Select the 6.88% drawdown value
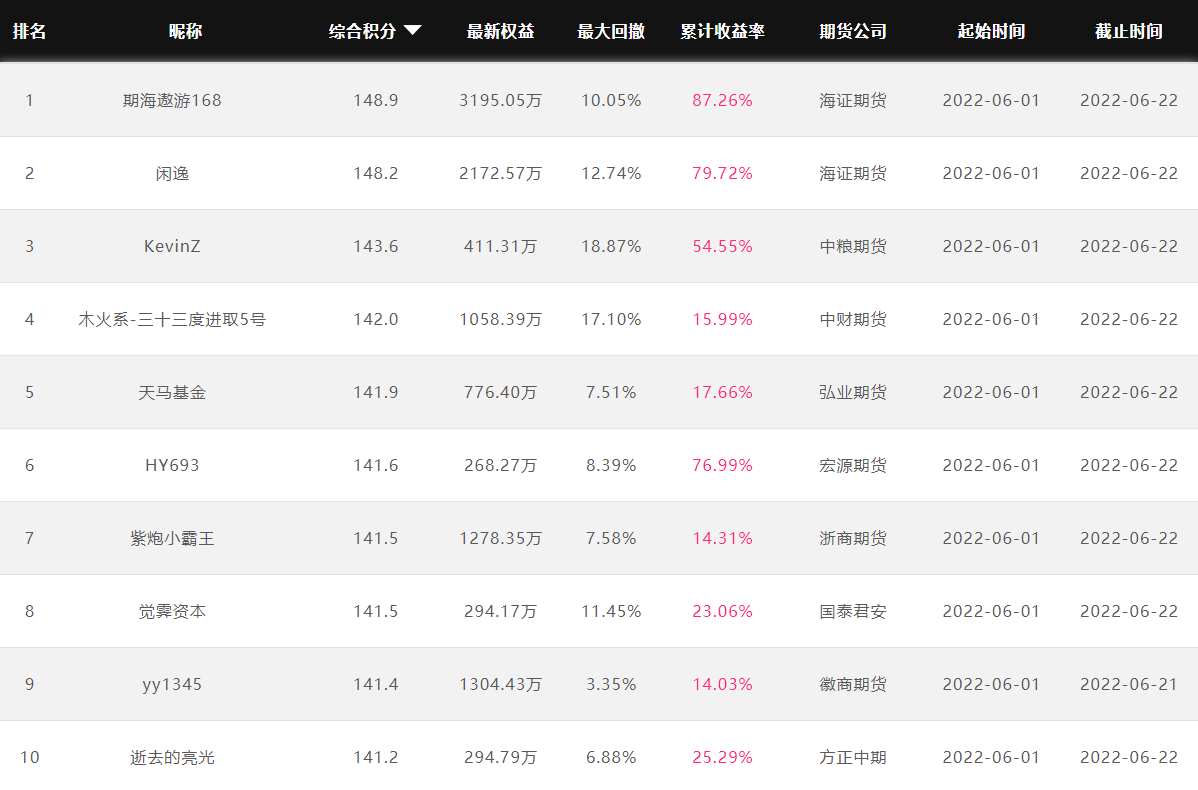The image size is (1198, 790). 611,758
